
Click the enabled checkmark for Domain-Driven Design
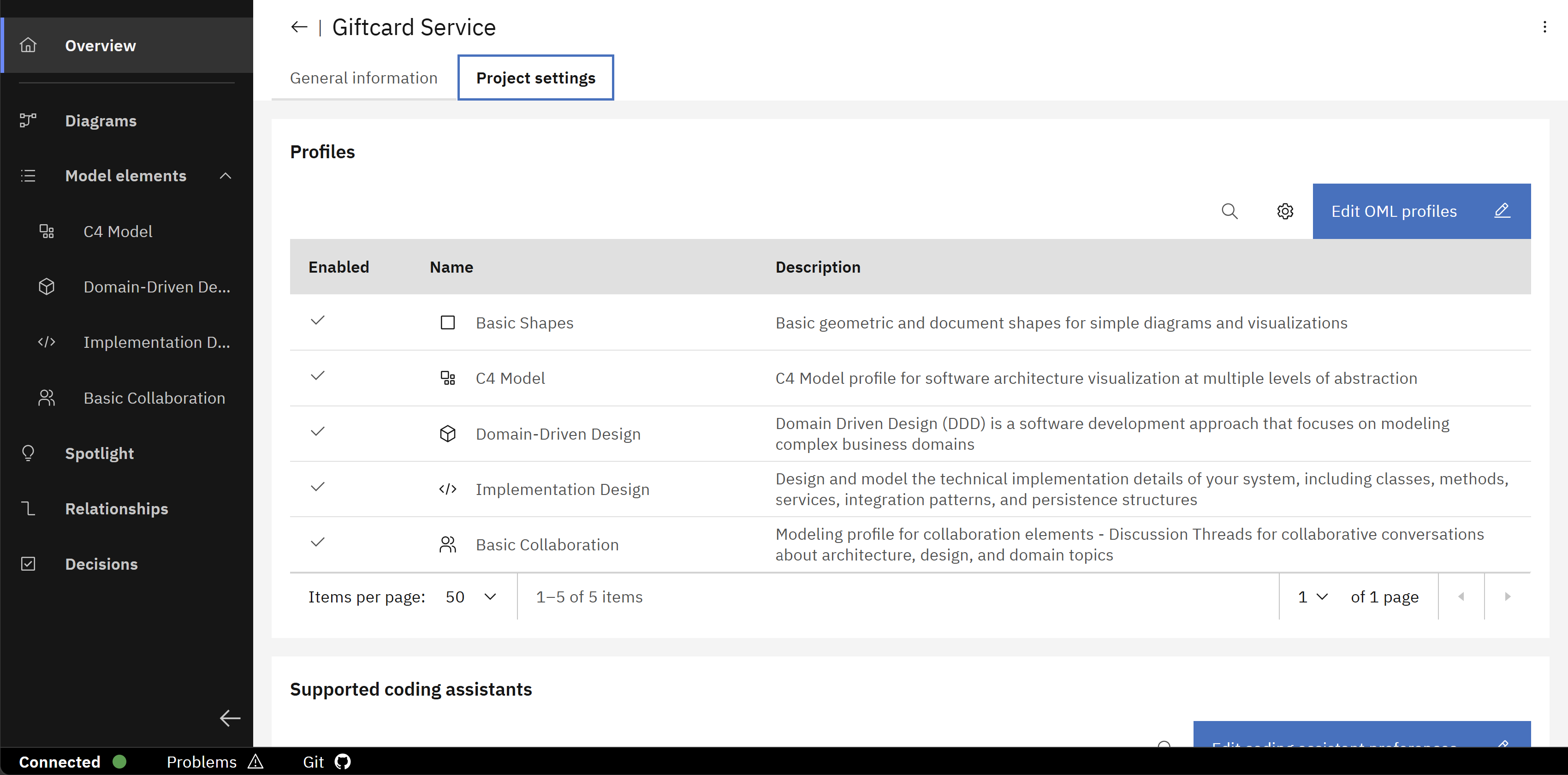pos(318,431)
